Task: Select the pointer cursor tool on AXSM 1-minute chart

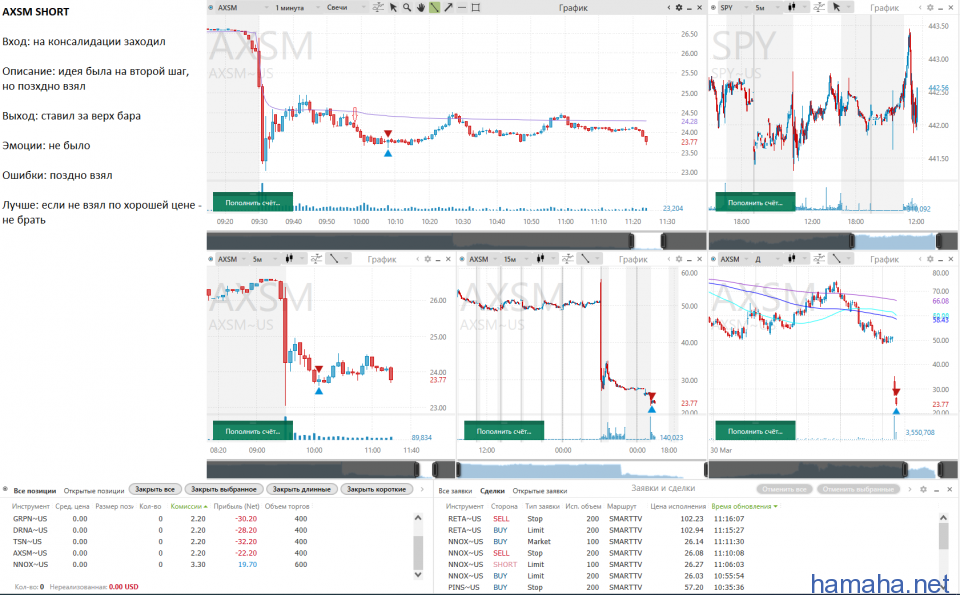Action: click(393, 7)
